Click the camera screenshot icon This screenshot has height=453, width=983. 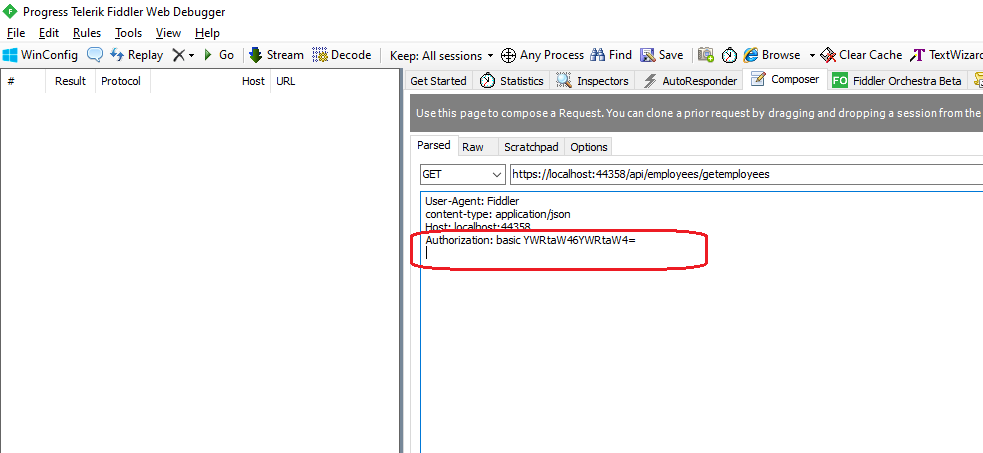(x=706, y=55)
